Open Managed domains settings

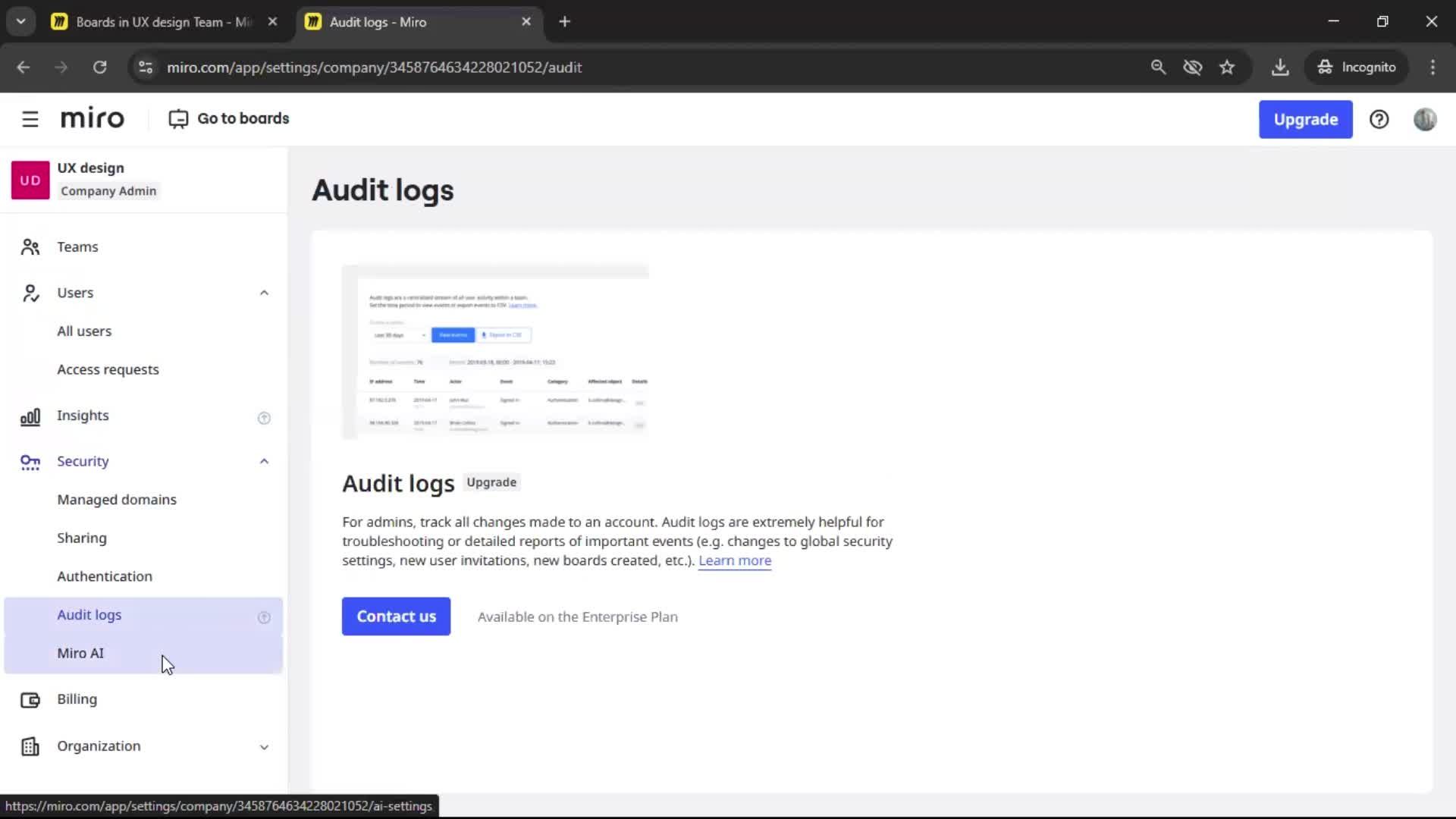(x=143, y=500)
